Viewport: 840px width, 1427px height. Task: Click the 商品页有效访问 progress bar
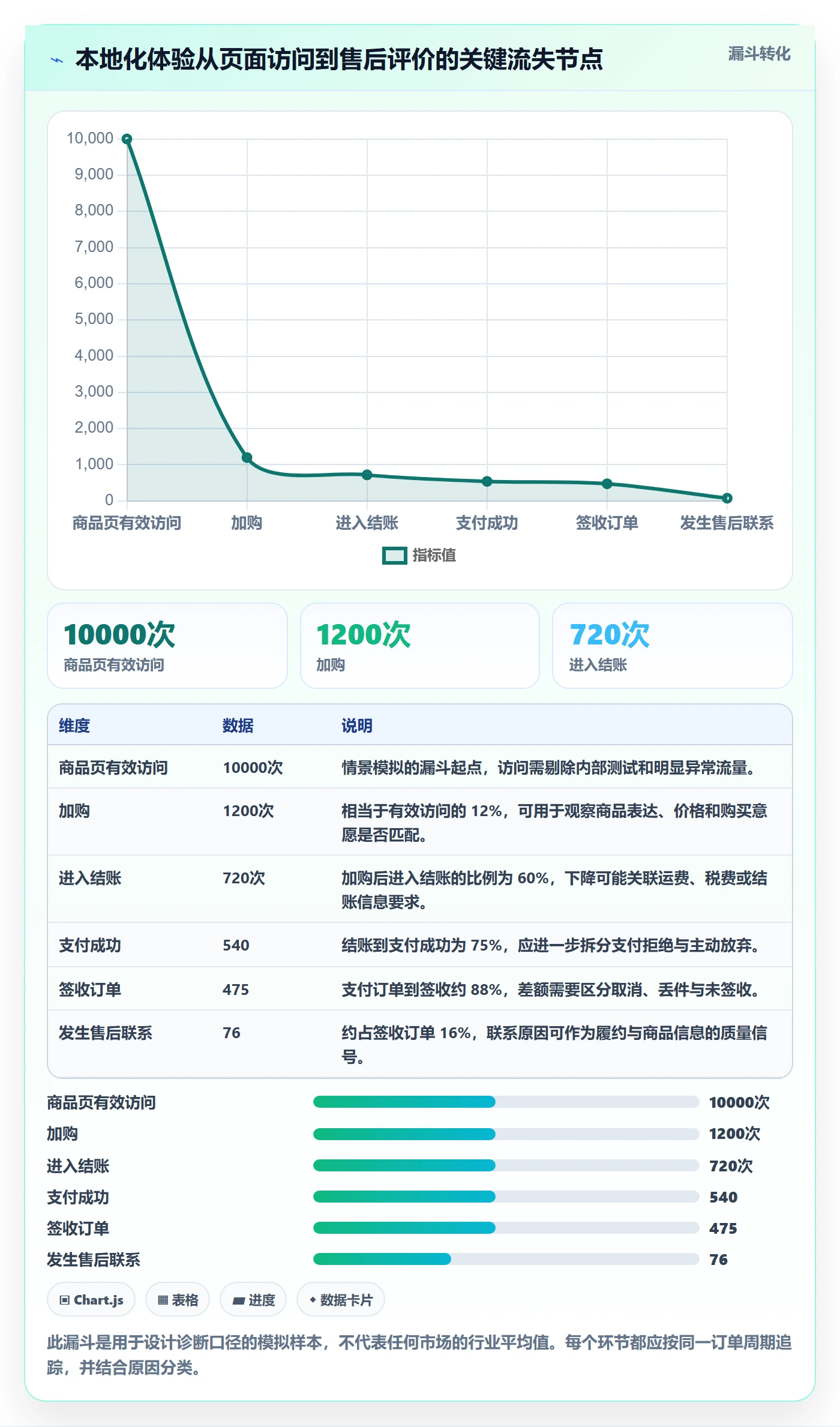click(x=506, y=1102)
